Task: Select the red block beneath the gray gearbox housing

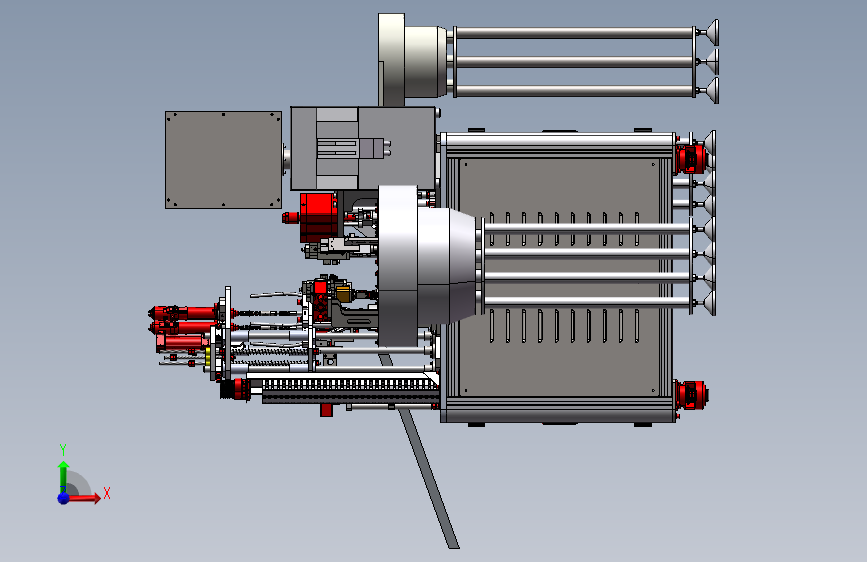Action: click(319, 217)
